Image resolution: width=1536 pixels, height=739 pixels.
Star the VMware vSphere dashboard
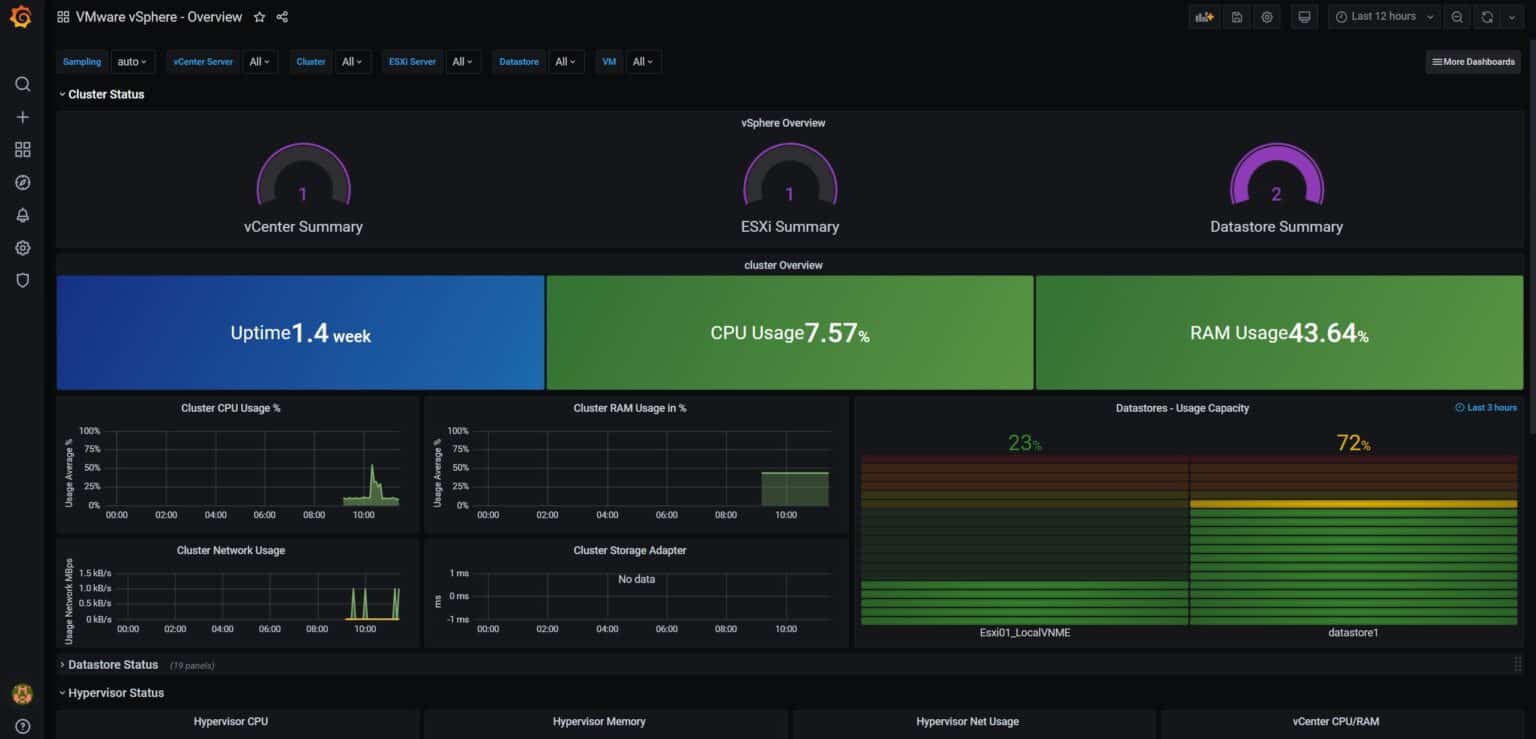pyautogui.click(x=259, y=17)
